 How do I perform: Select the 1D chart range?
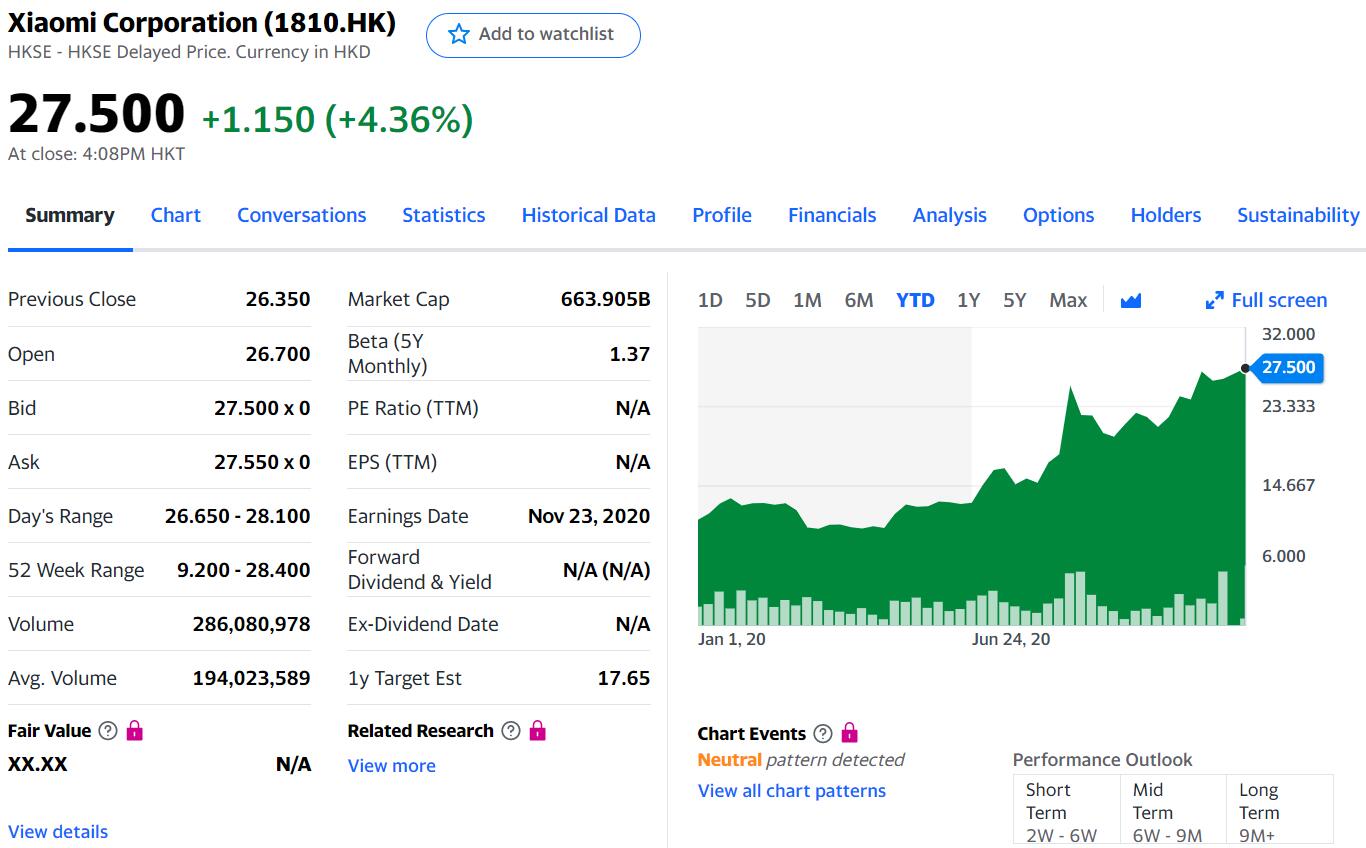pos(710,300)
